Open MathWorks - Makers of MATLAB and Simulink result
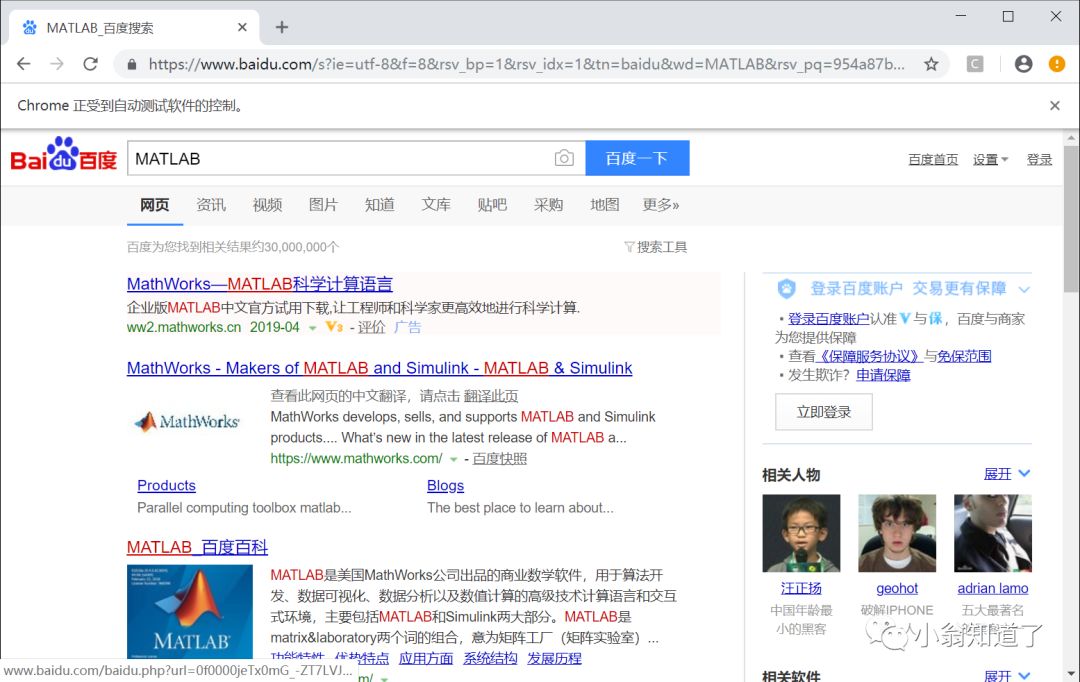This screenshot has height=682, width=1080. [x=380, y=368]
